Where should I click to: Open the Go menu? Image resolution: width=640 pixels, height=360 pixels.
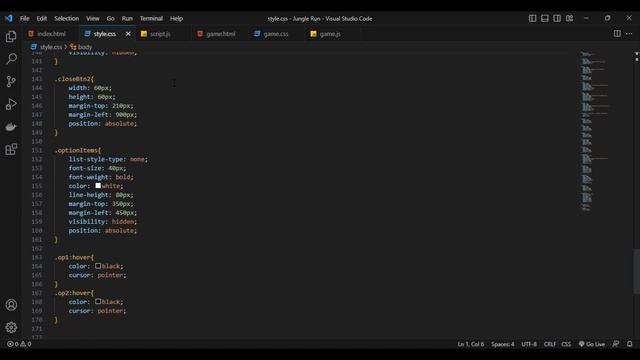[x=110, y=18]
